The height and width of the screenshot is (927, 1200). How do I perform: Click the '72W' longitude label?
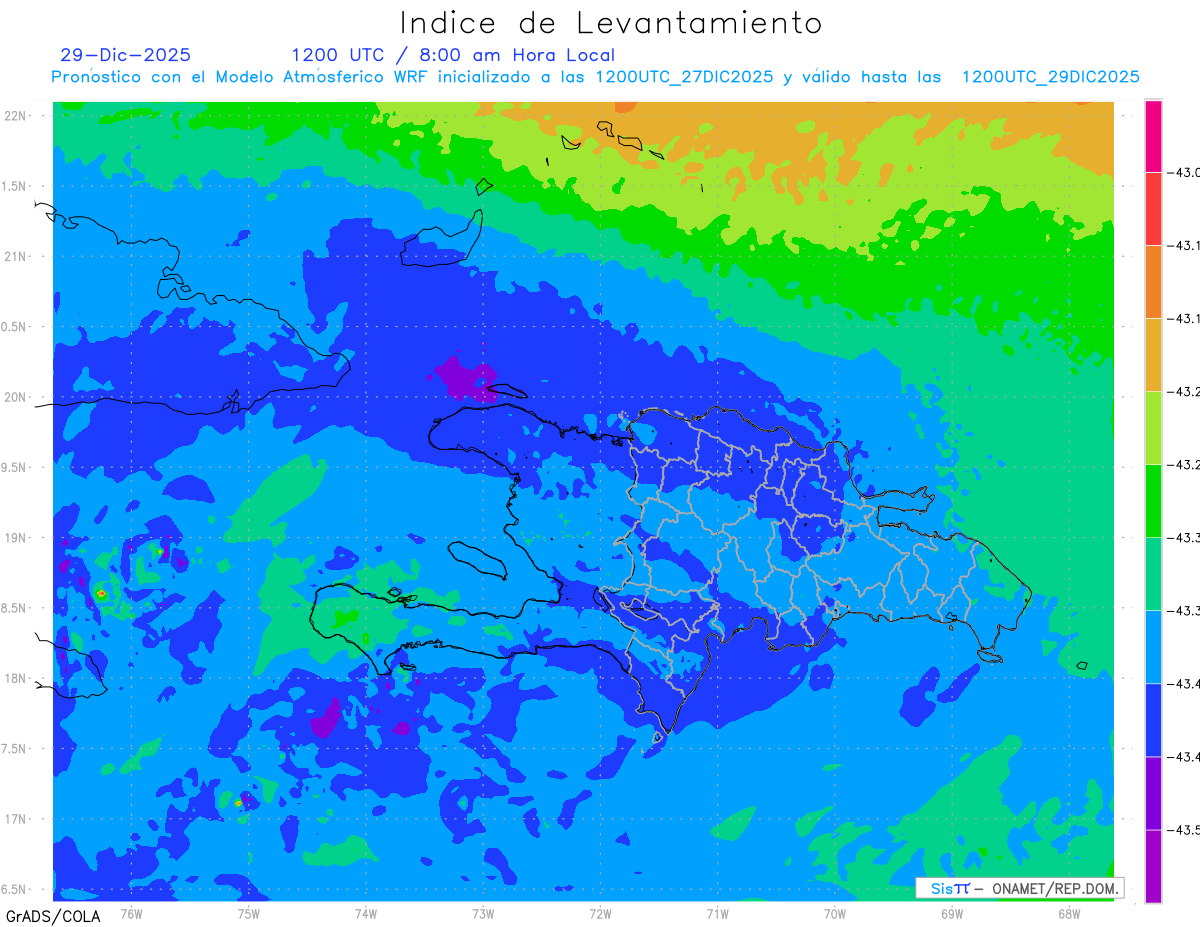600,914
